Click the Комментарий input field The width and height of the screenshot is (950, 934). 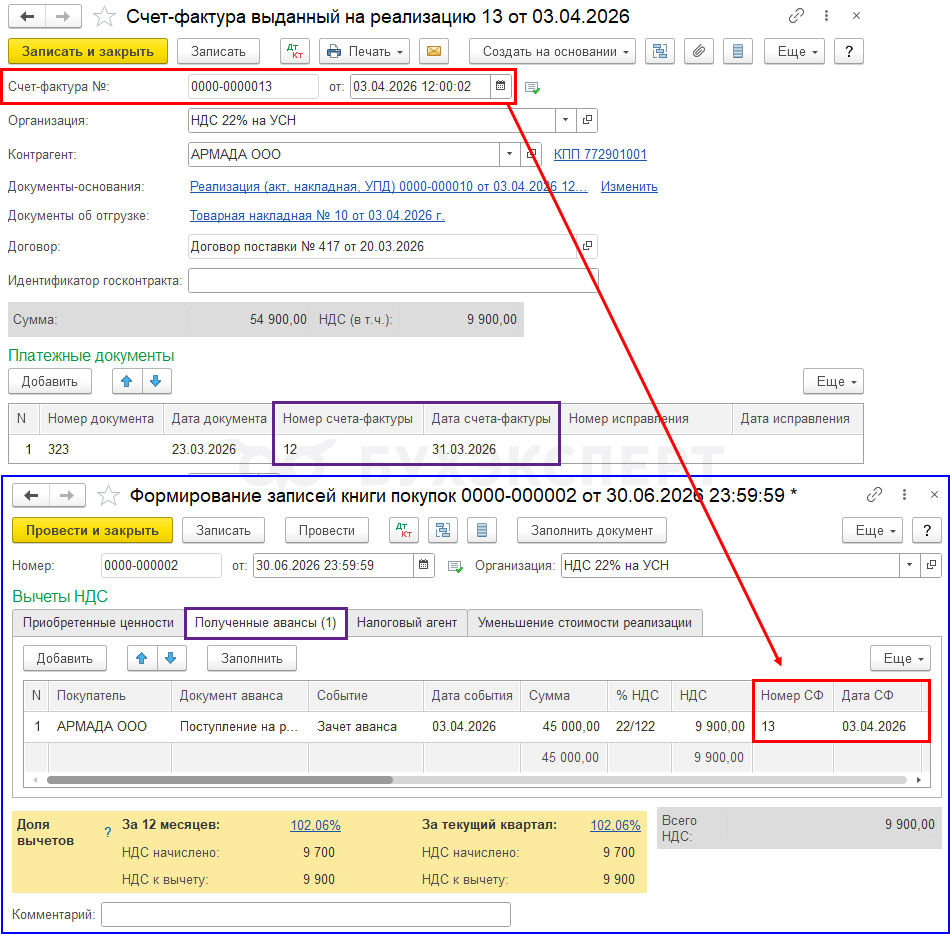tap(305, 915)
